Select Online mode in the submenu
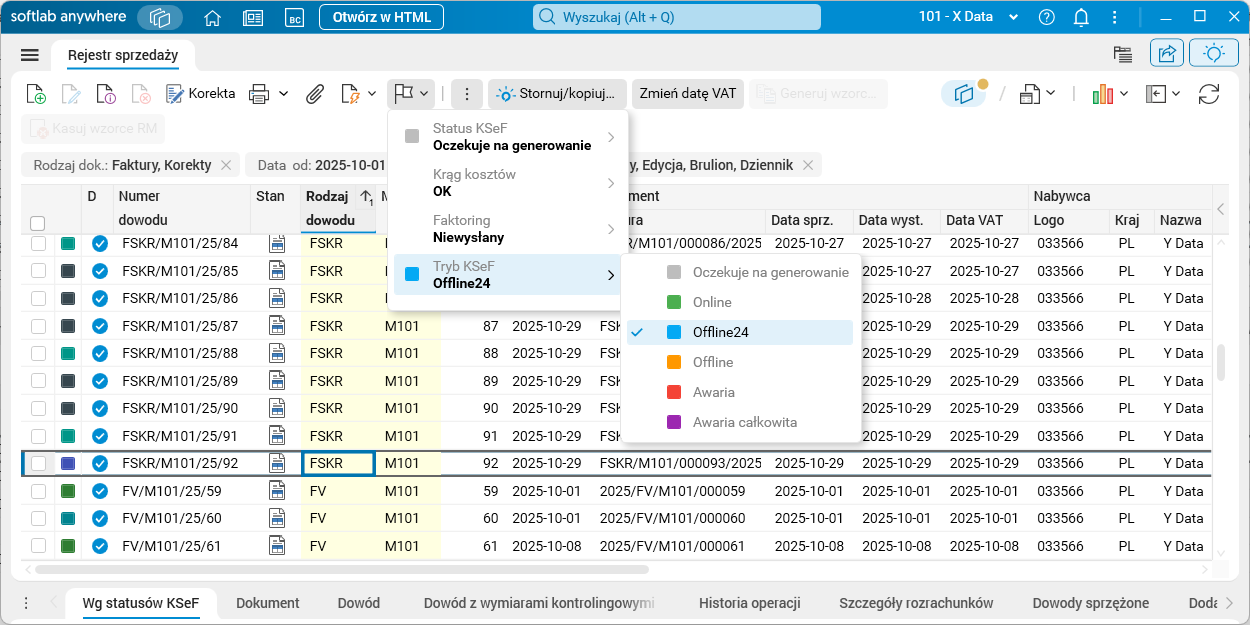Image resolution: width=1250 pixels, height=625 pixels. click(740, 302)
